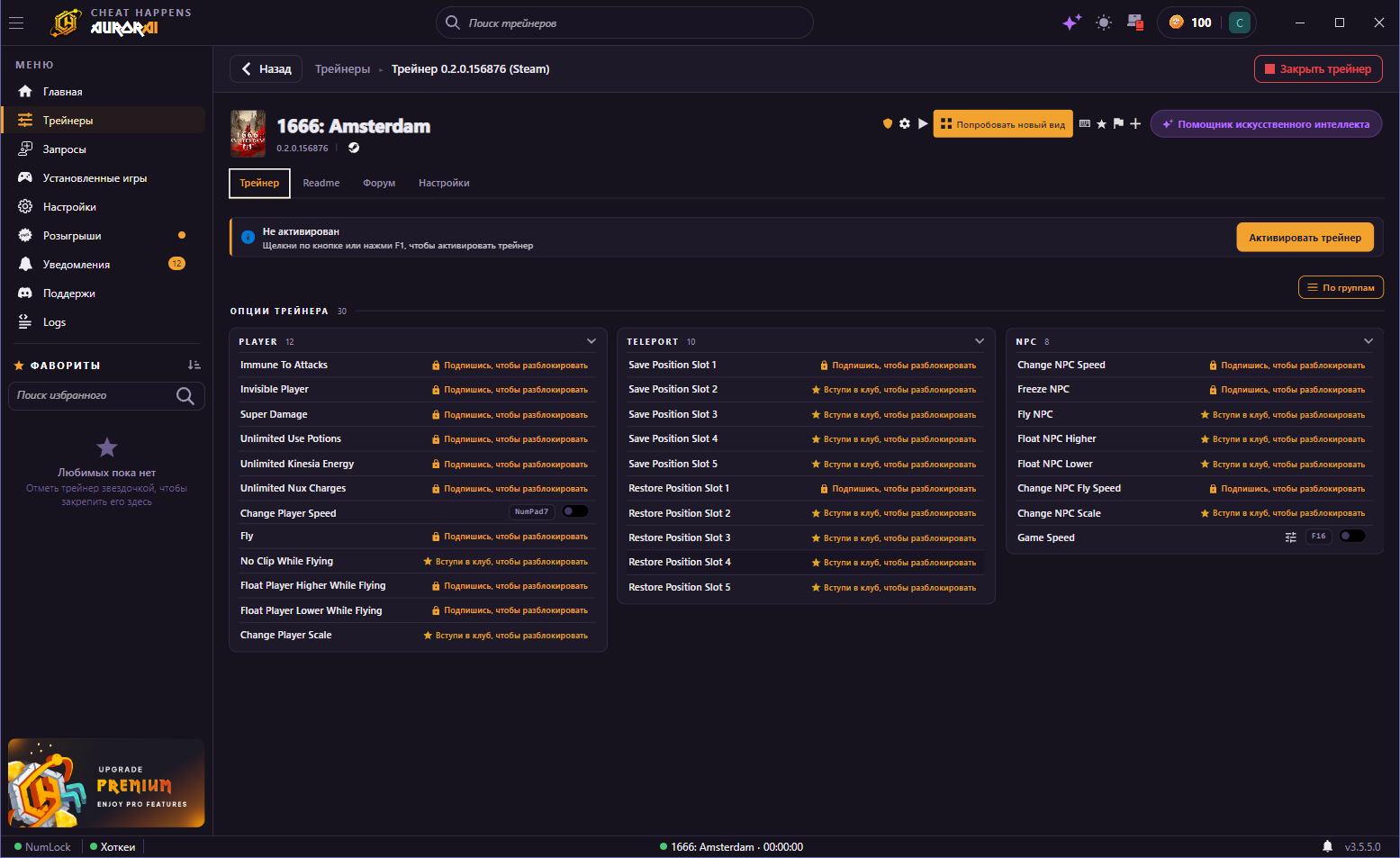Click the Super Damage option label
This screenshot has height=858, width=1400.
click(x=274, y=414)
